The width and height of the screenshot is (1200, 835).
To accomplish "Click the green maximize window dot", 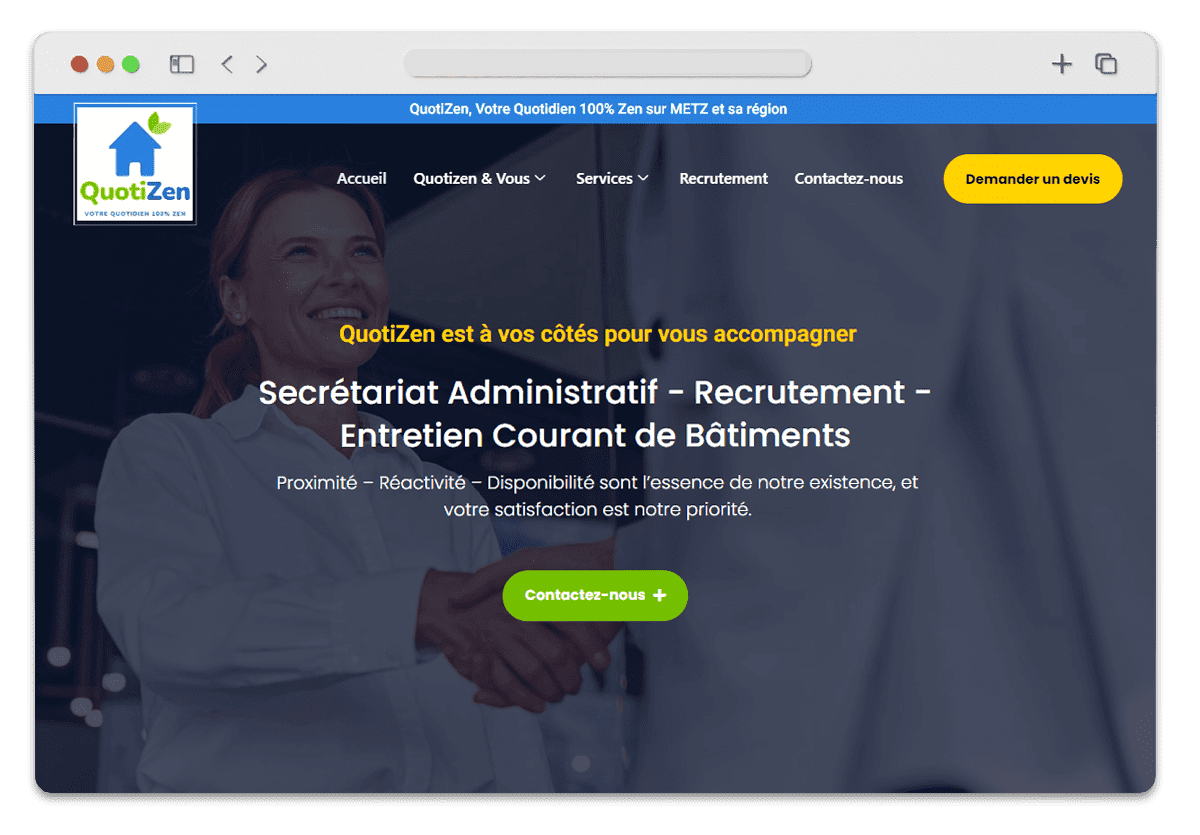I will point(131,64).
